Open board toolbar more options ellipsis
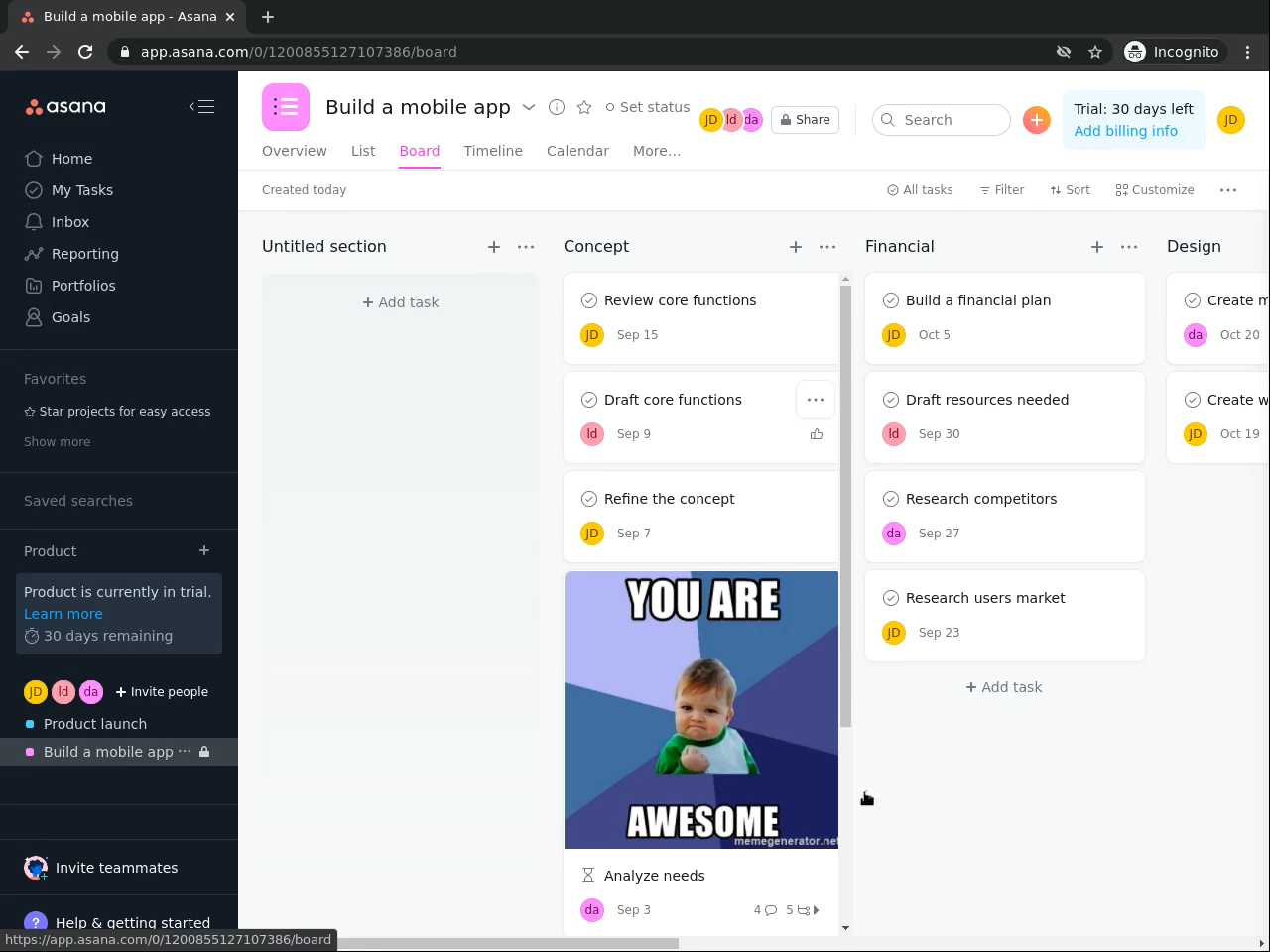Viewport: 1270px width, 952px height. click(1228, 190)
